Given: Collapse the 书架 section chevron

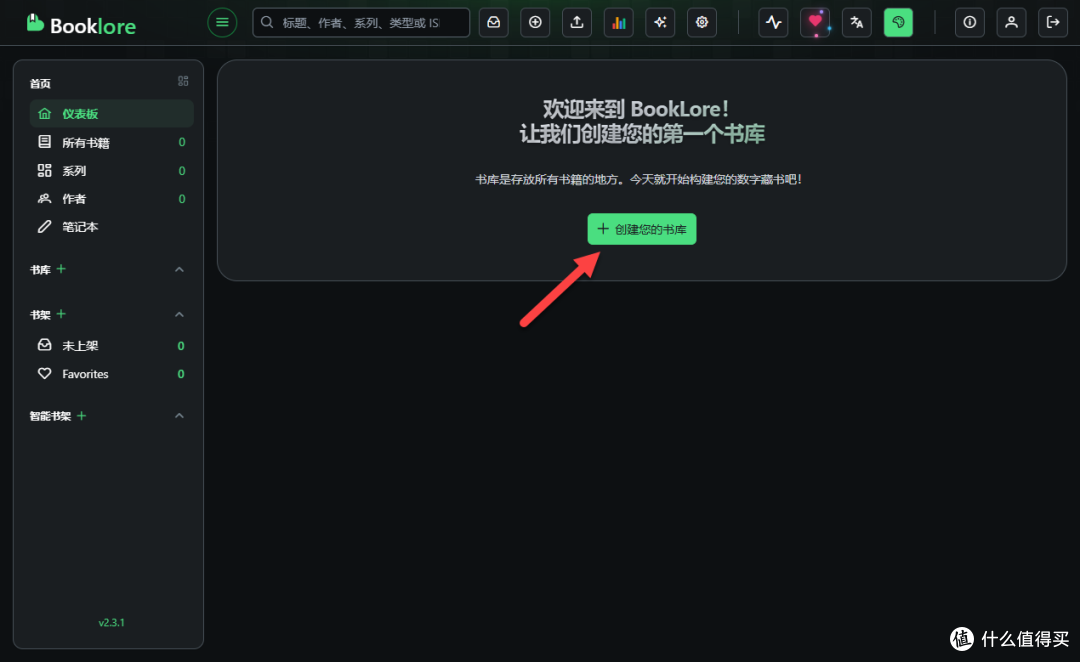Looking at the screenshot, I should (179, 315).
